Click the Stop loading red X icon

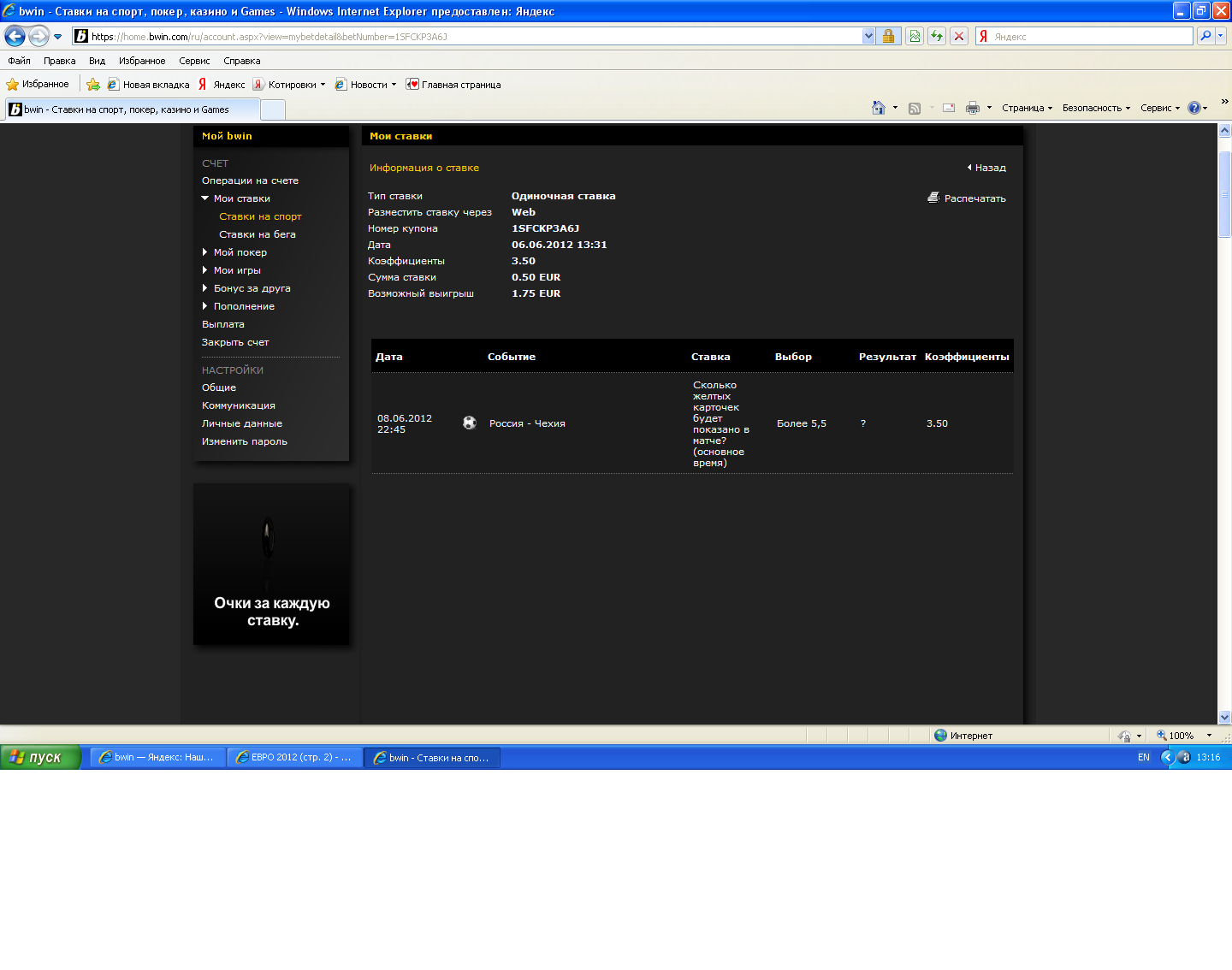tap(959, 36)
